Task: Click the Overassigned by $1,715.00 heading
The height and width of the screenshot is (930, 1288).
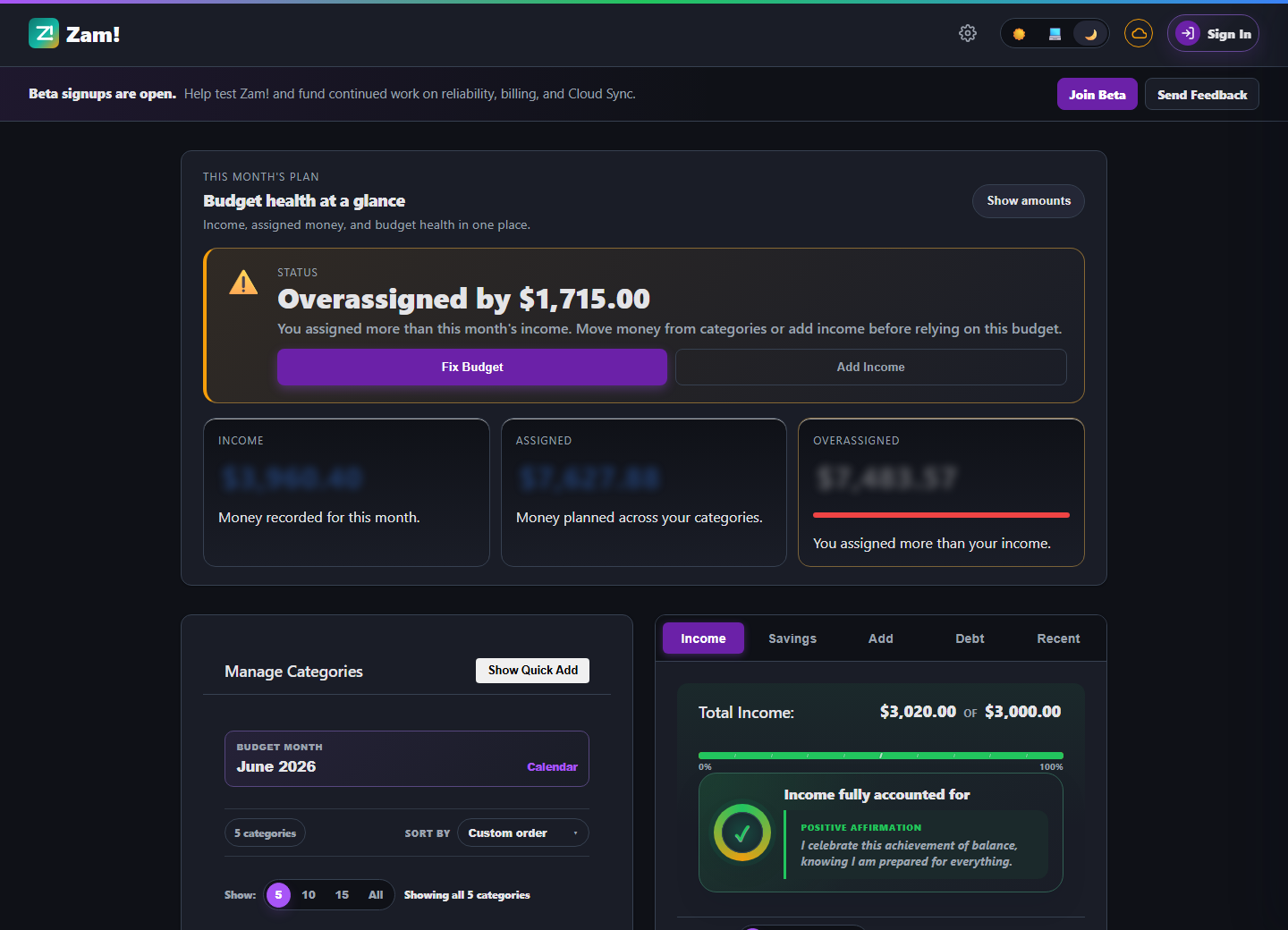Action: 463,299
